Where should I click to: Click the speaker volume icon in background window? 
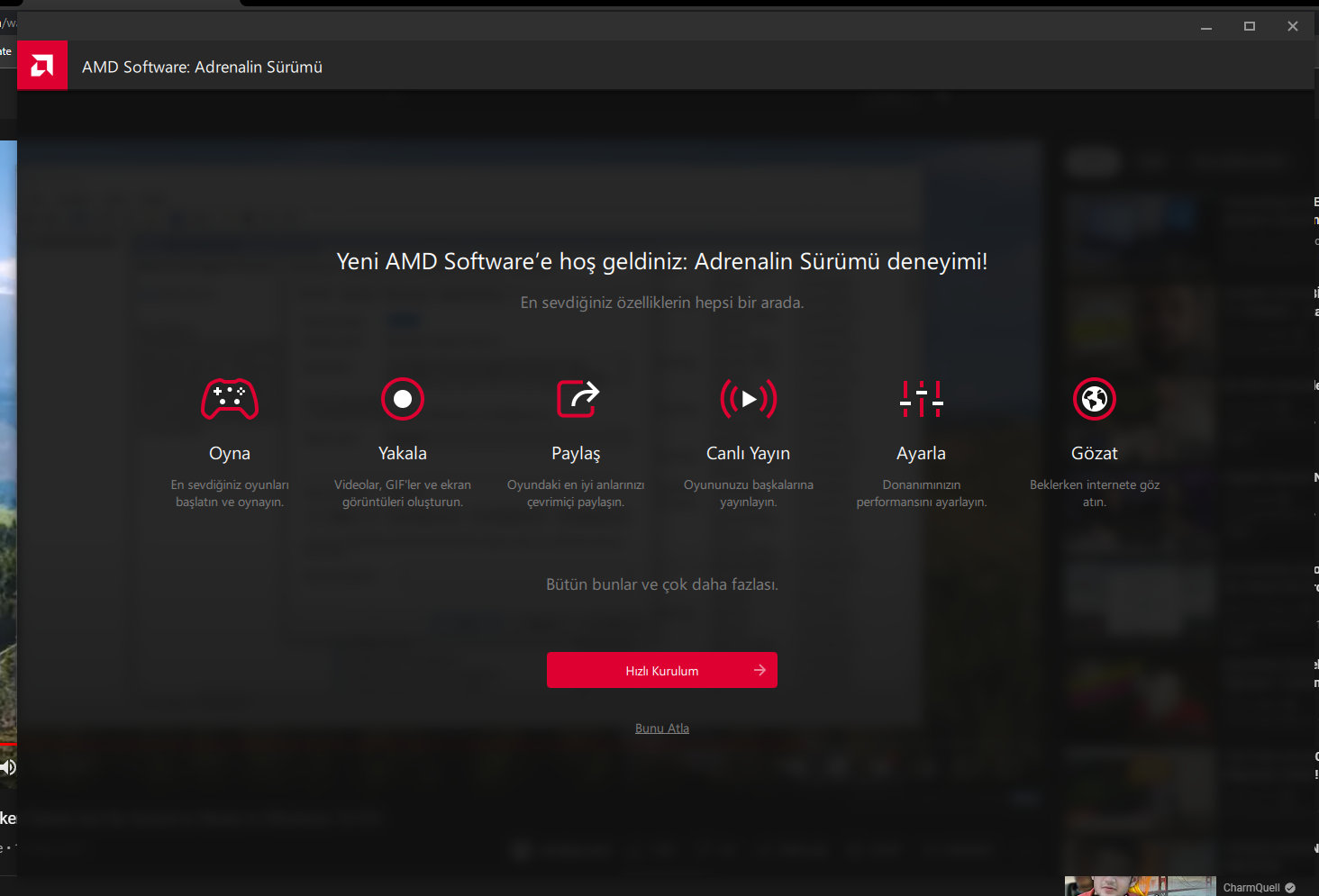pyautogui.click(x=8, y=767)
